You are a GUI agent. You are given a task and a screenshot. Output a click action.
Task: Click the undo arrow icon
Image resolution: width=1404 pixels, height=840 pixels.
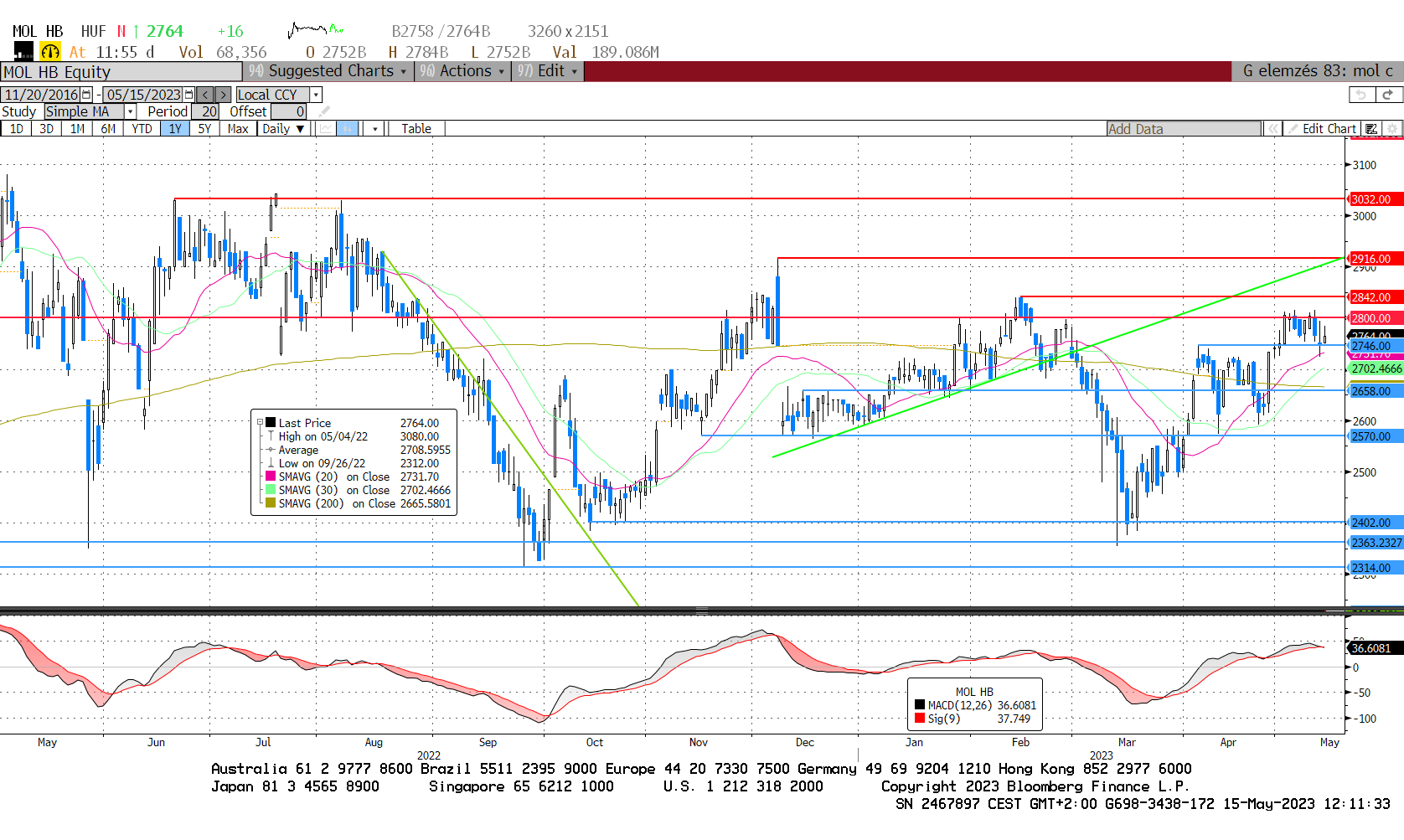pos(1361,95)
